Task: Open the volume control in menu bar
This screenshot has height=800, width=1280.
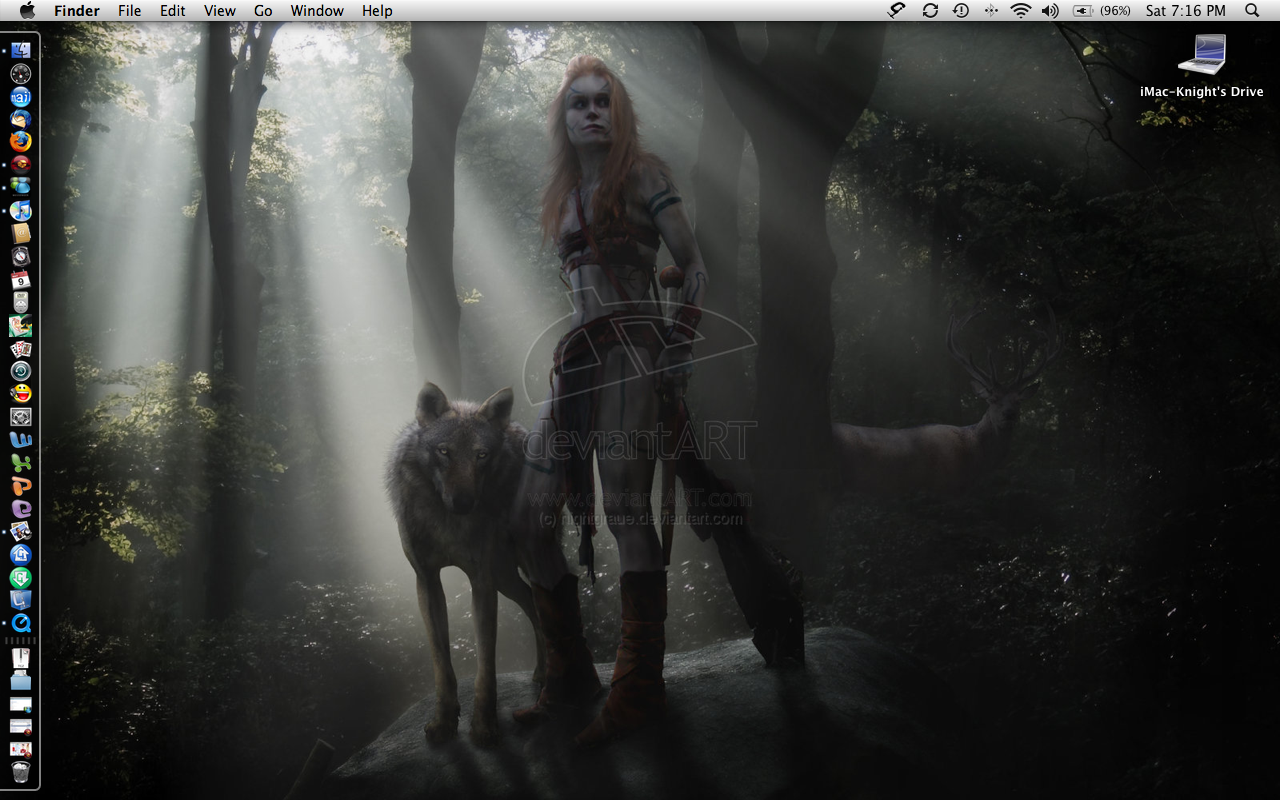Action: pyautogui.click(x=1050, y=10)
